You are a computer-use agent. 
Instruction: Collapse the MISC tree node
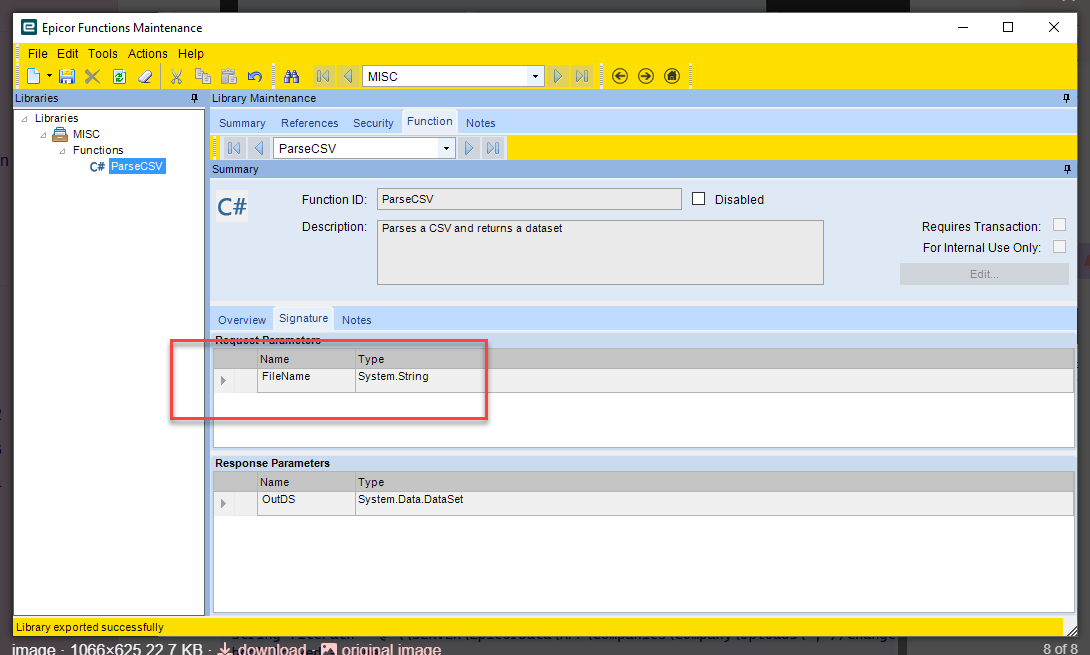(43, 135)
